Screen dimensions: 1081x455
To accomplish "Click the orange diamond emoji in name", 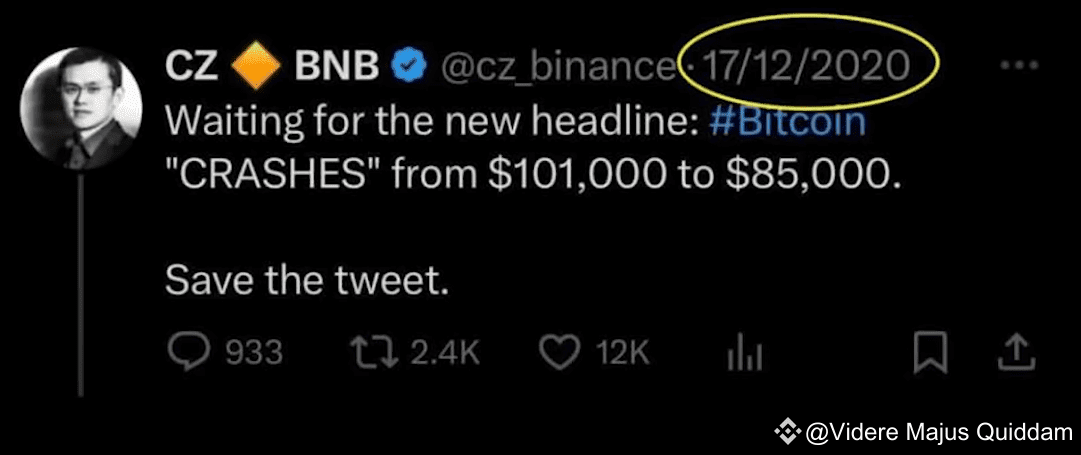I will pos(259,67).
